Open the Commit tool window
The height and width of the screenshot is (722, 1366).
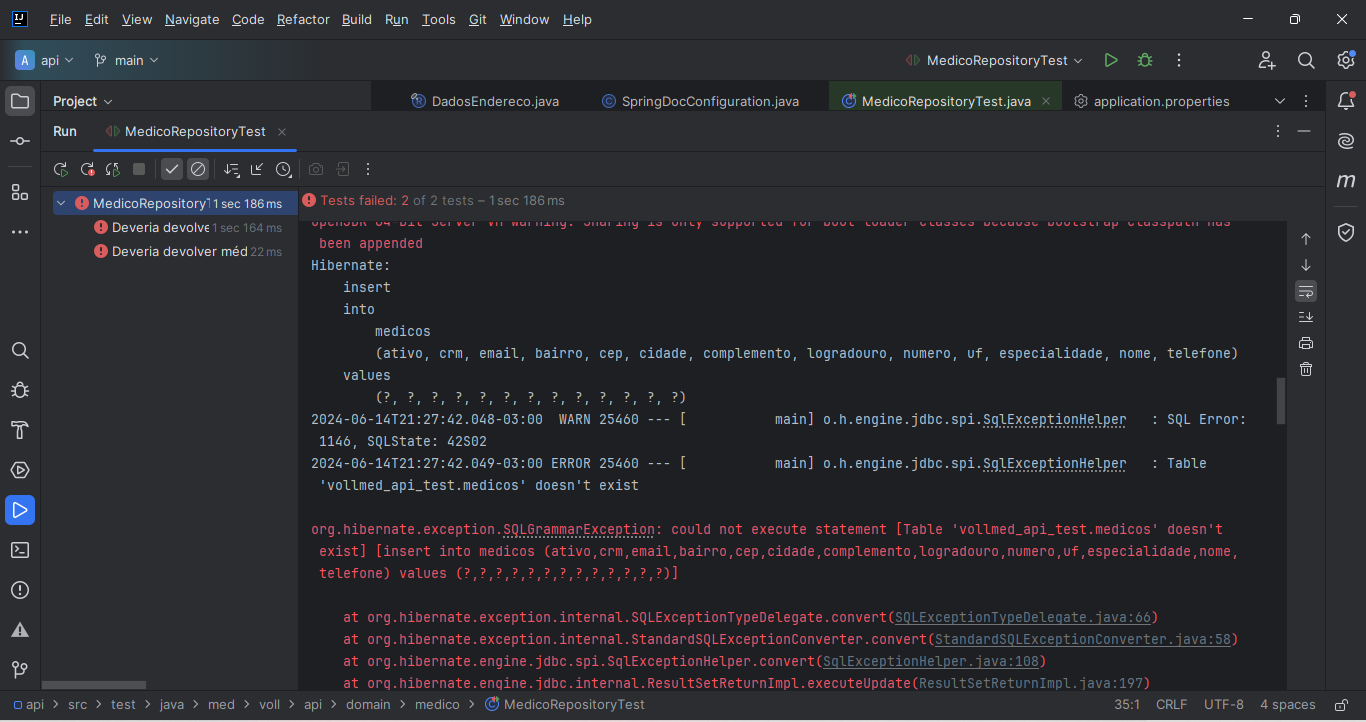pos(20,141)
